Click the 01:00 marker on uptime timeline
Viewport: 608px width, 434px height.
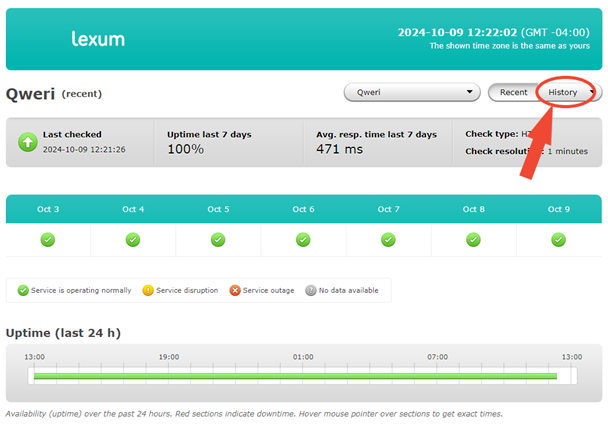pyautogui.click(x=303, y=356)
